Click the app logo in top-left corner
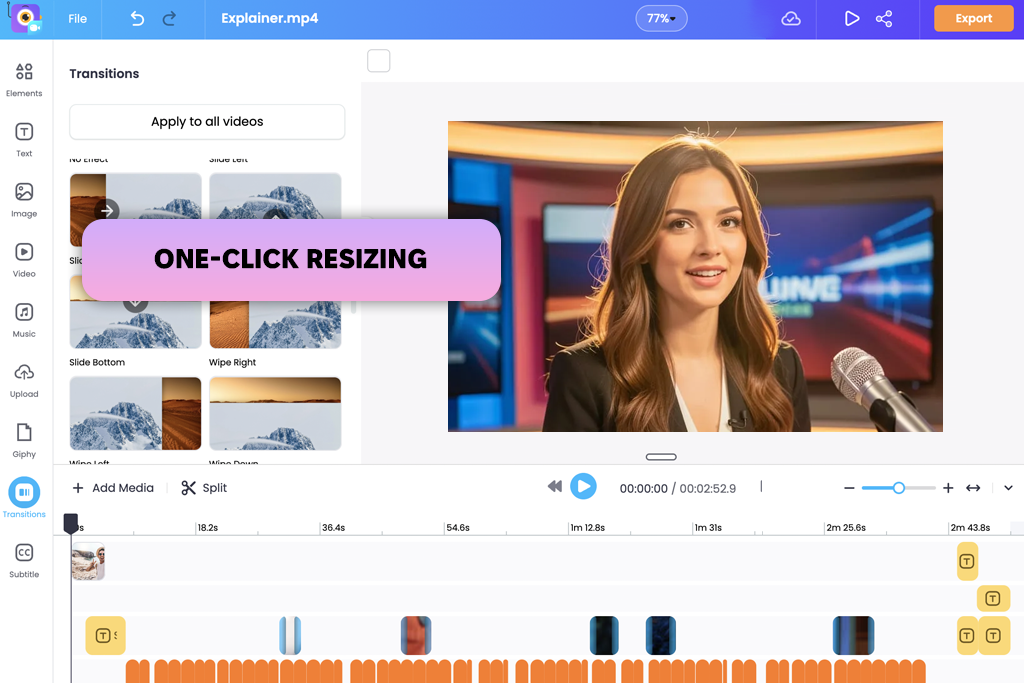This screenshot has width=1024, height=683. (25, 18)
